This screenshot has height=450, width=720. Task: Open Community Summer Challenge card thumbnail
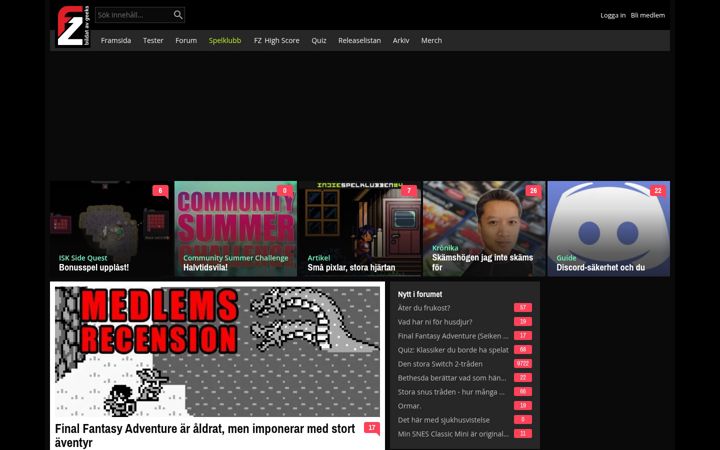point(236,229)
